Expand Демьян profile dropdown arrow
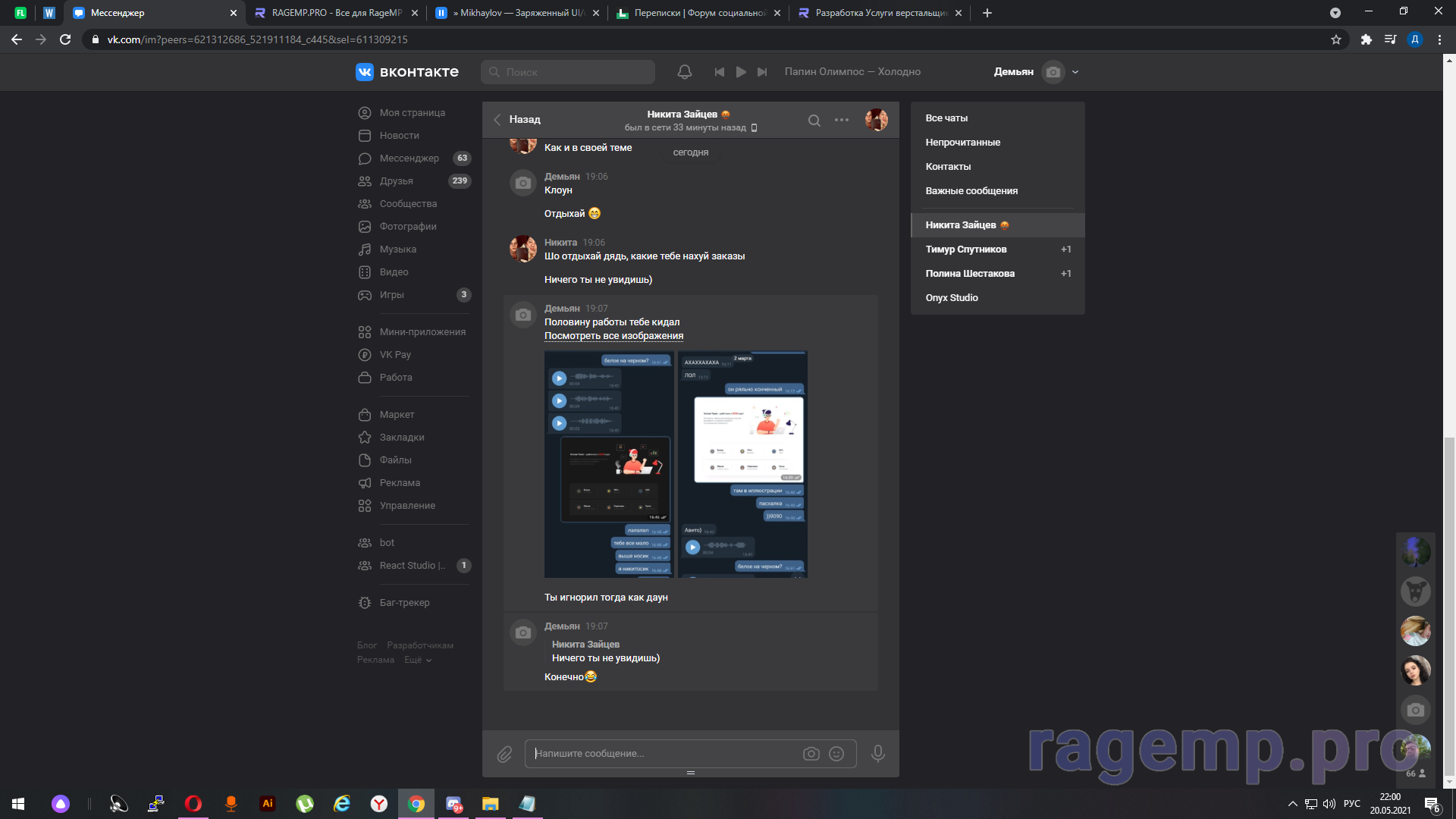This screenshot has width=1456, height=819. [1075, 72]
